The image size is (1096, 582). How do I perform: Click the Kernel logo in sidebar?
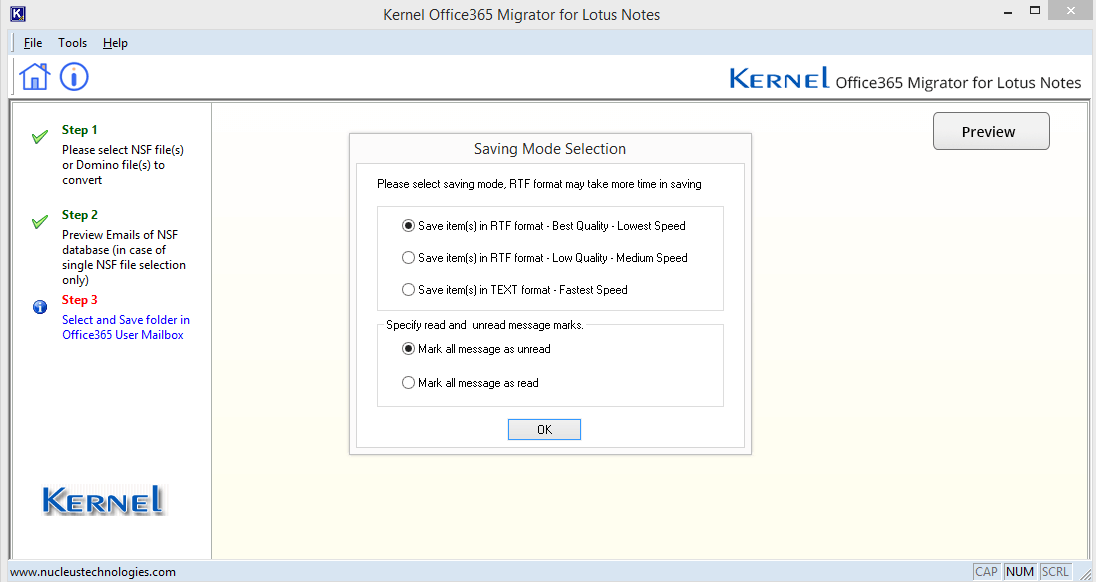(104, 500)
